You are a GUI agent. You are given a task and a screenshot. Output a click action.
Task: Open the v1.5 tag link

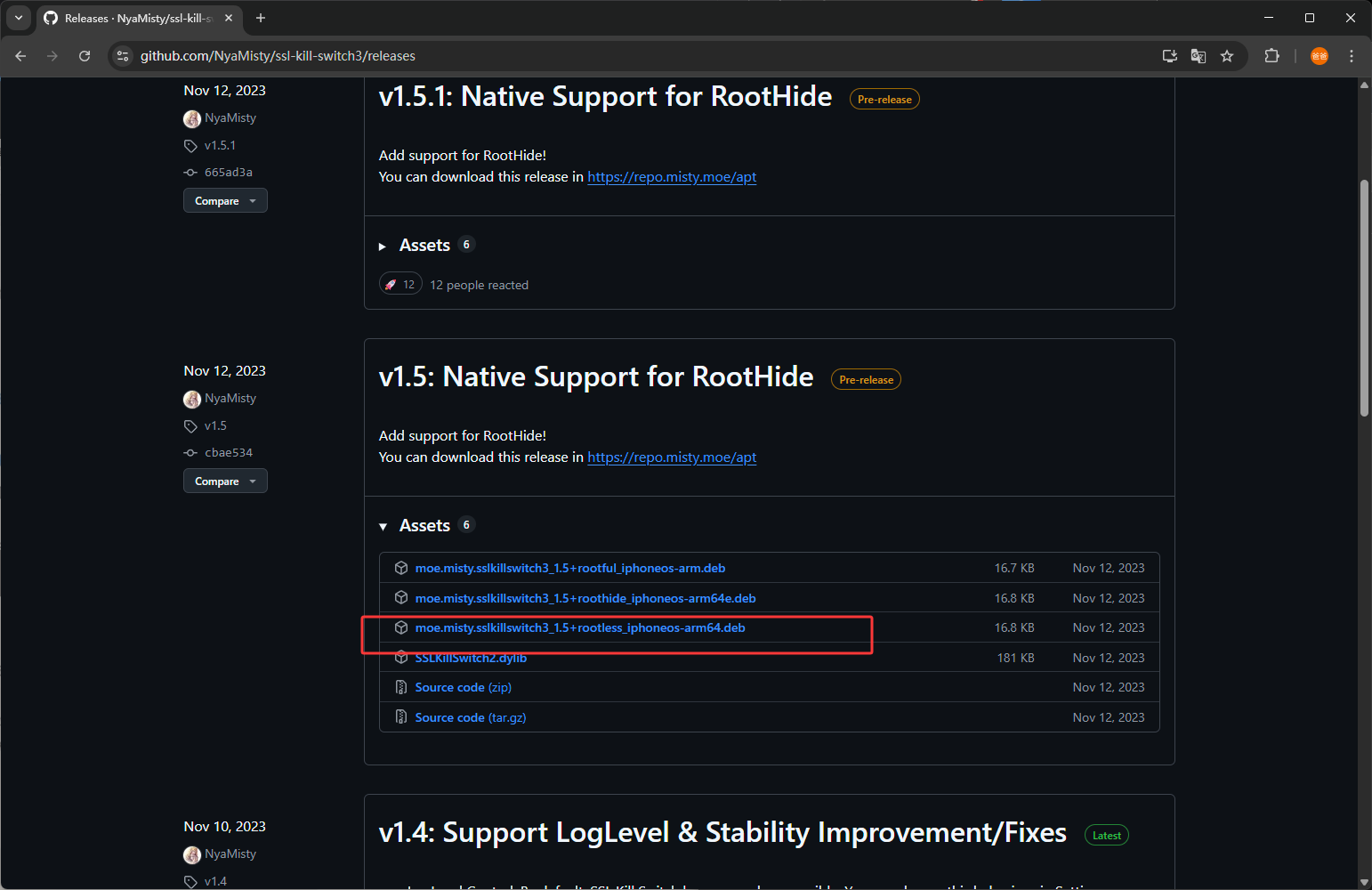point(215,425)
